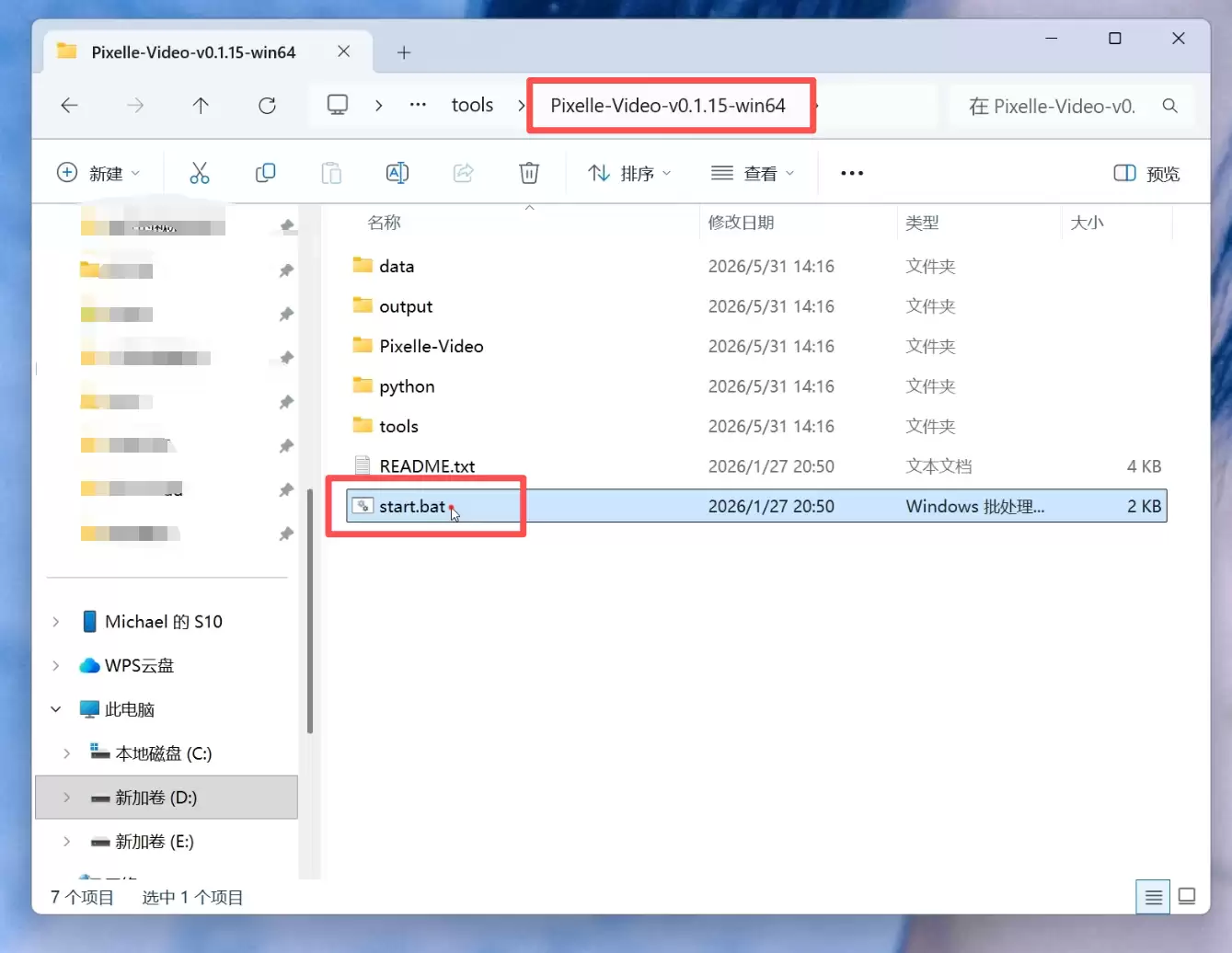
Task: Click the README.txt document icon
Action: pos(363,465)
